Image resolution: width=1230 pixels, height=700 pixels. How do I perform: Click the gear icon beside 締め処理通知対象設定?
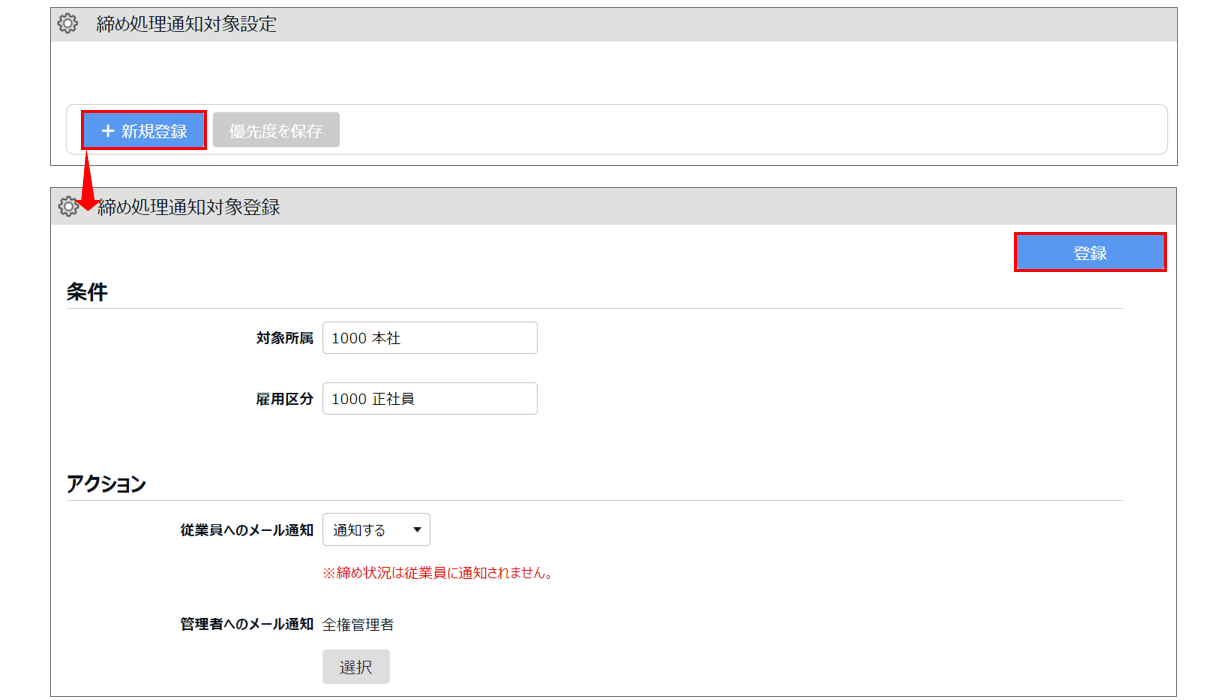pyautogui.click(x=68, y=25)
